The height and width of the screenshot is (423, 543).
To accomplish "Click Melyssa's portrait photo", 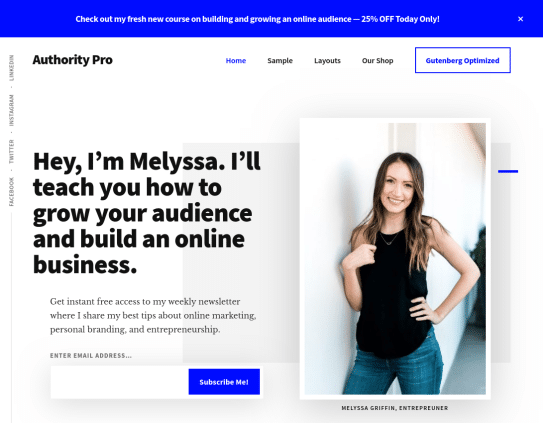I will 395,258.
